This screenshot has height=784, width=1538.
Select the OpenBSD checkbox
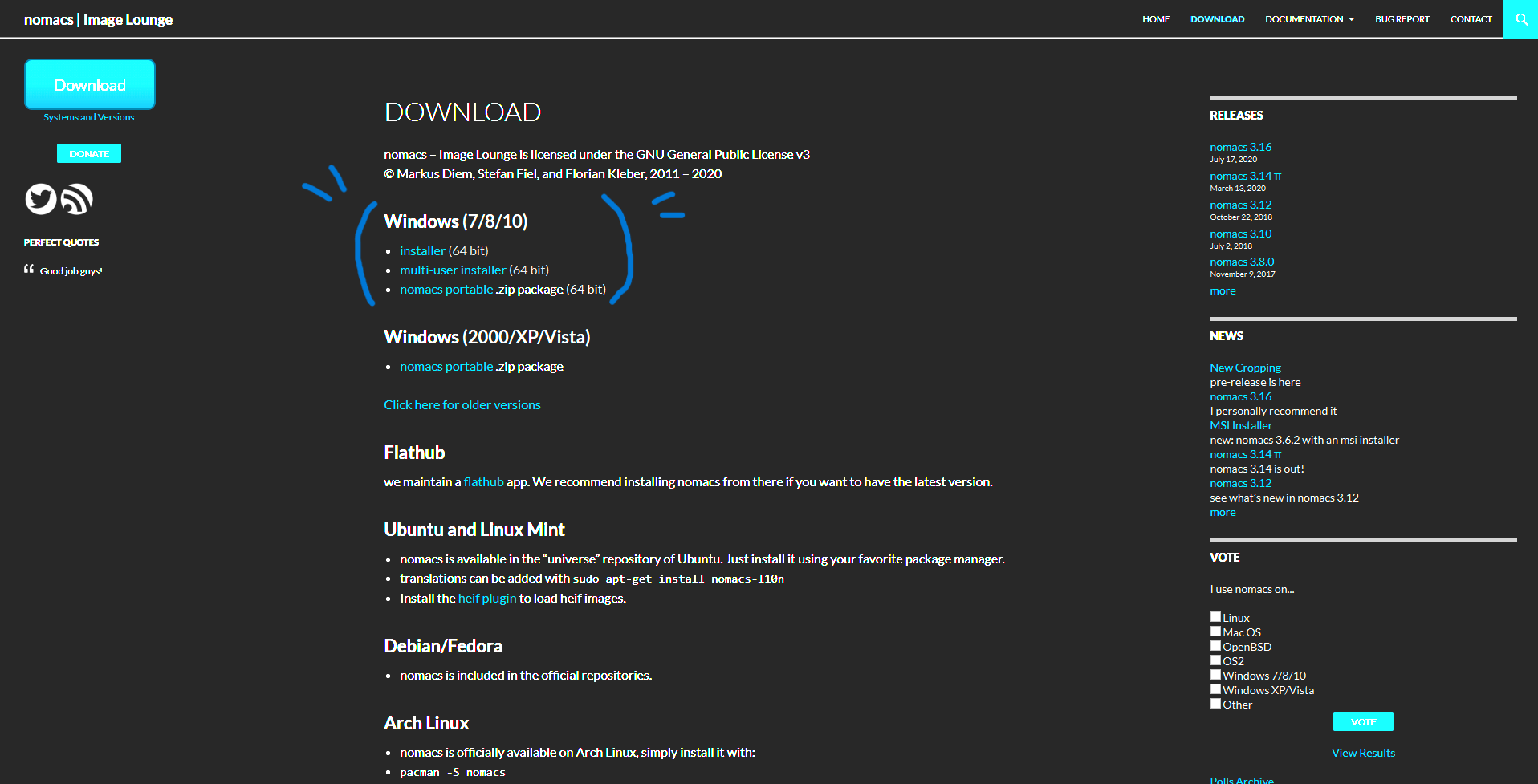(x=1215, y=646)
